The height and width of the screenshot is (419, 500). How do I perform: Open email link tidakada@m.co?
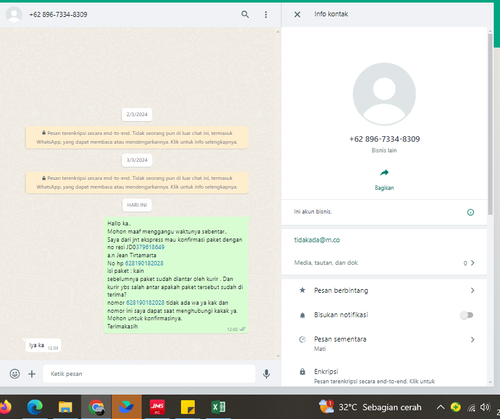click(x=317, y=240)
